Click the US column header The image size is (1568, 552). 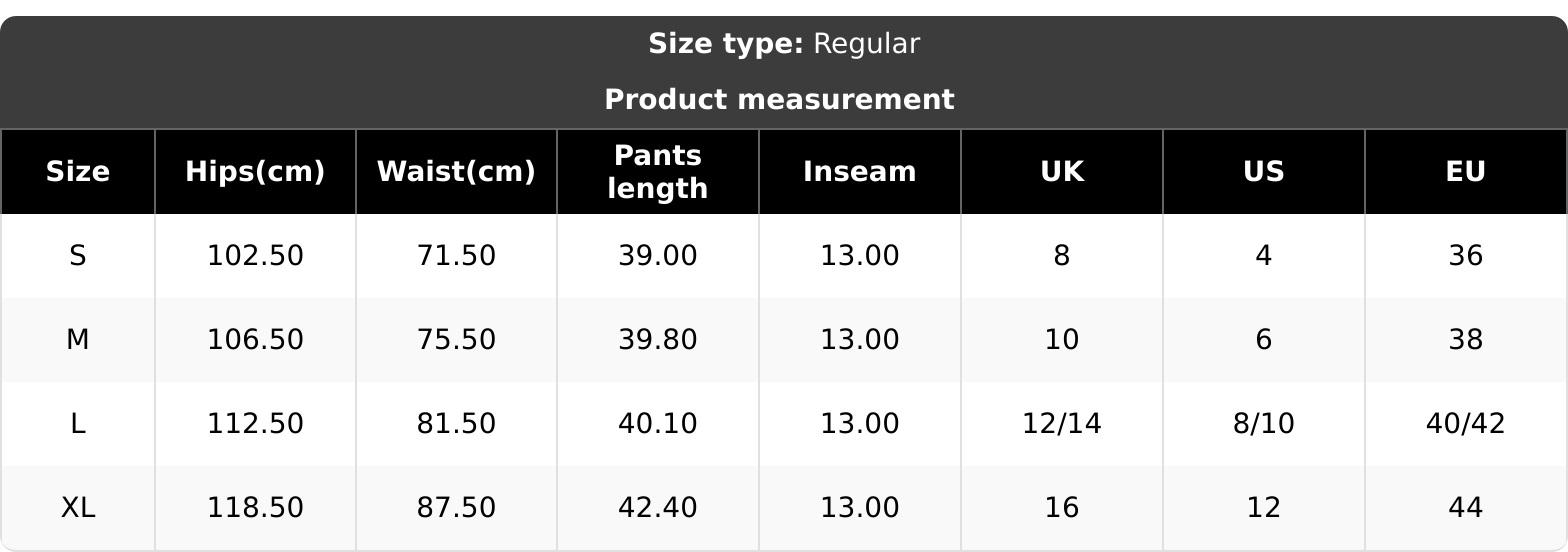[1264, 172]
